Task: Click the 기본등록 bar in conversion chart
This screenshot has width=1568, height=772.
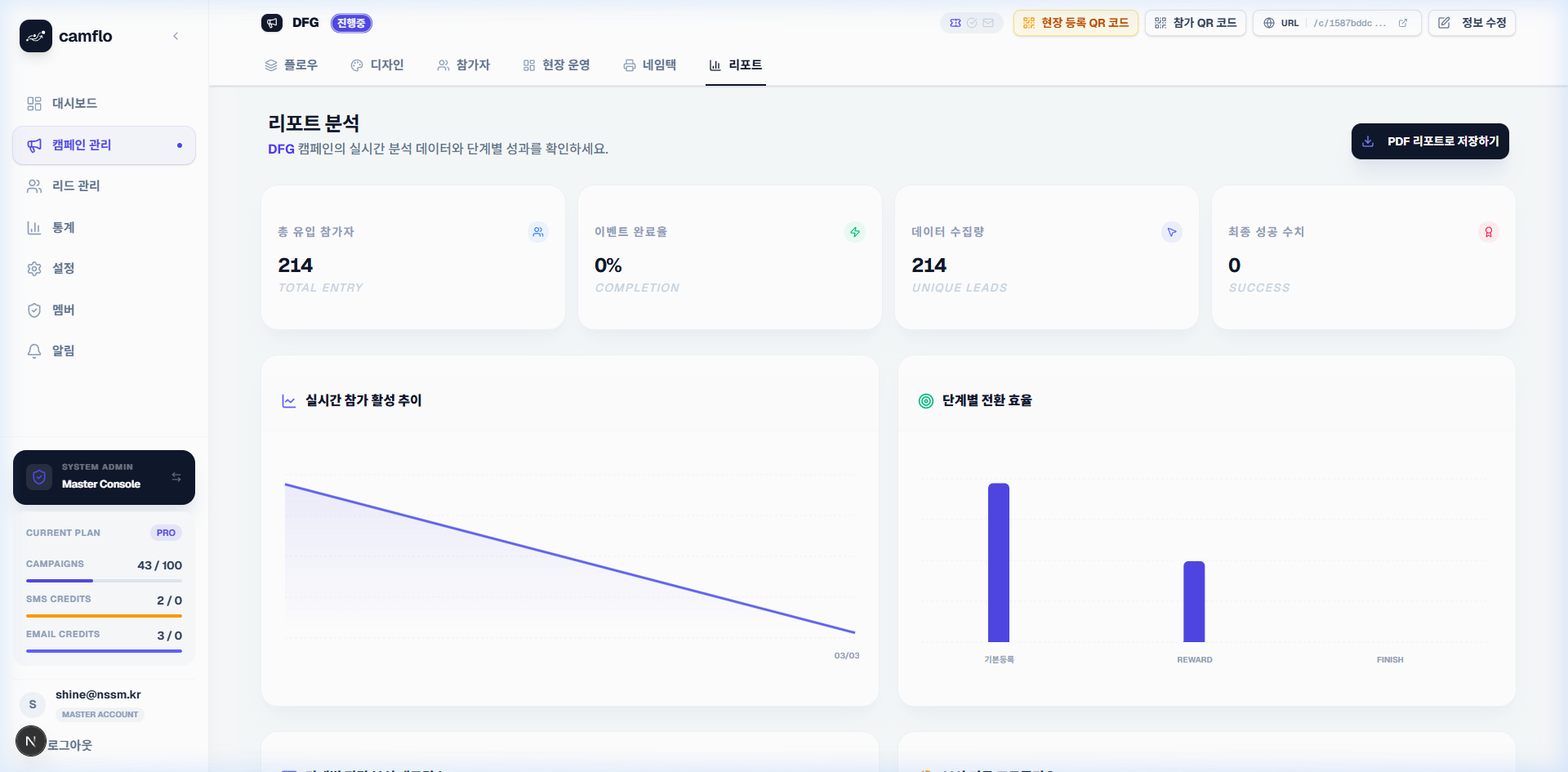Action: pyautogui.click(x=998, y=563)
